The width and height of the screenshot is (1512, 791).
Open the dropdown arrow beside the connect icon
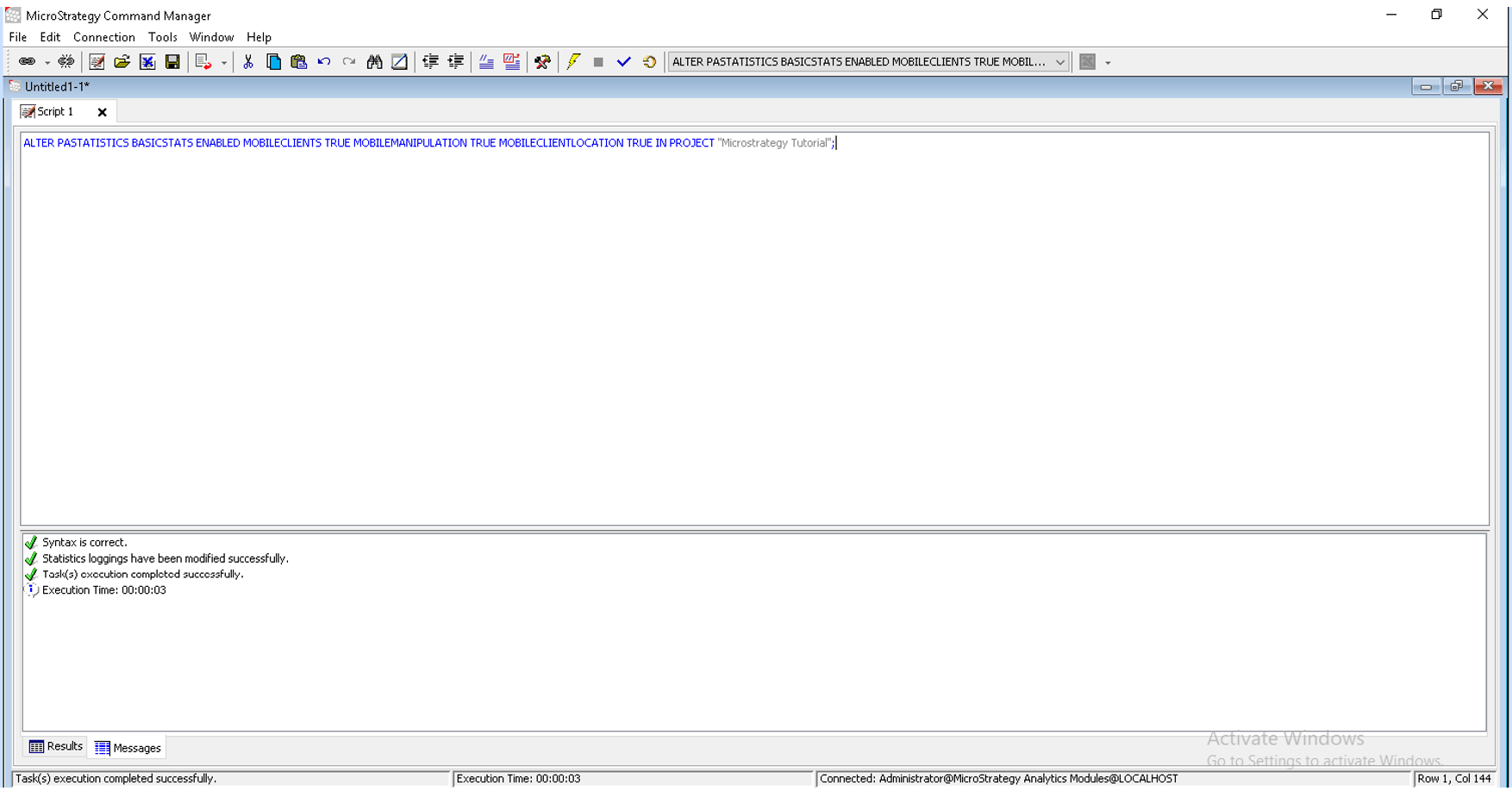click(x=47, y=63)
